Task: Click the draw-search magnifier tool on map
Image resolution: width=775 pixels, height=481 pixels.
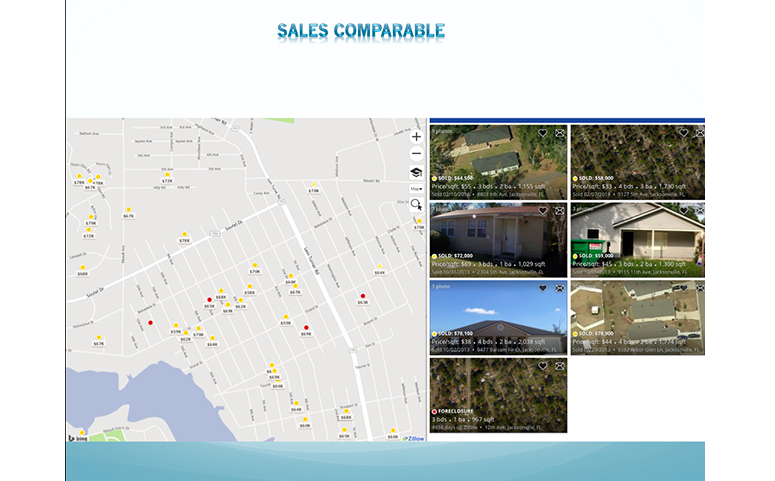Action: pos(416,204)
